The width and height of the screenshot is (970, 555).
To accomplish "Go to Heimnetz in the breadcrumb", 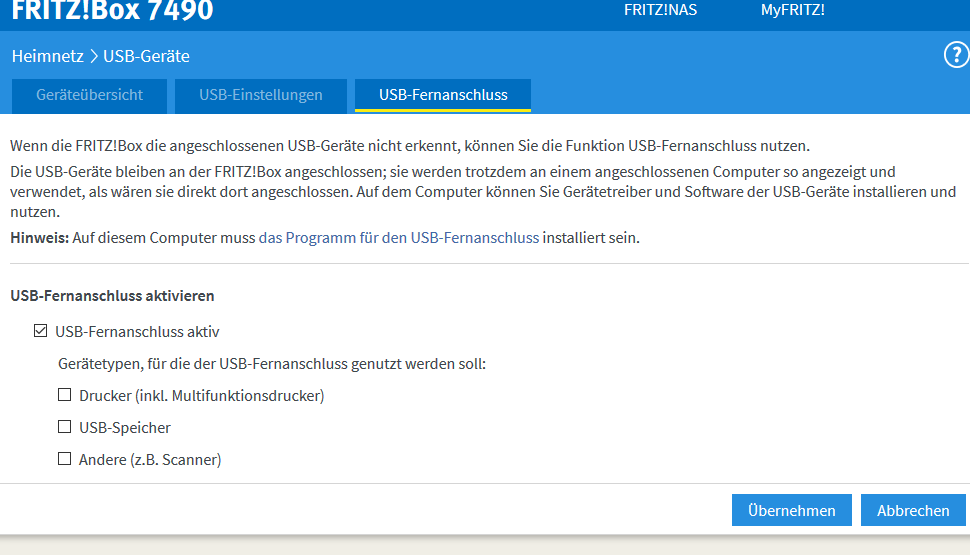I will (x=48, y=56).
